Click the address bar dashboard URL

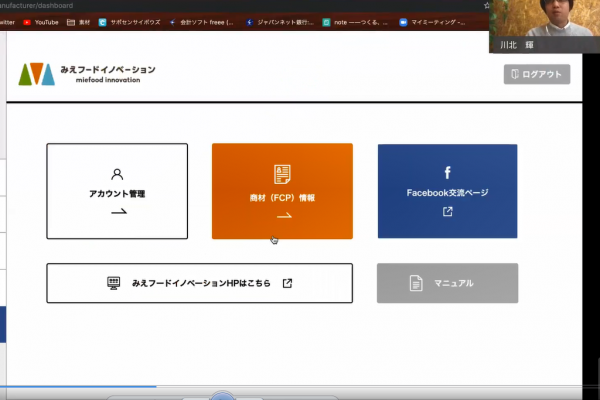(x=36, y=6)
